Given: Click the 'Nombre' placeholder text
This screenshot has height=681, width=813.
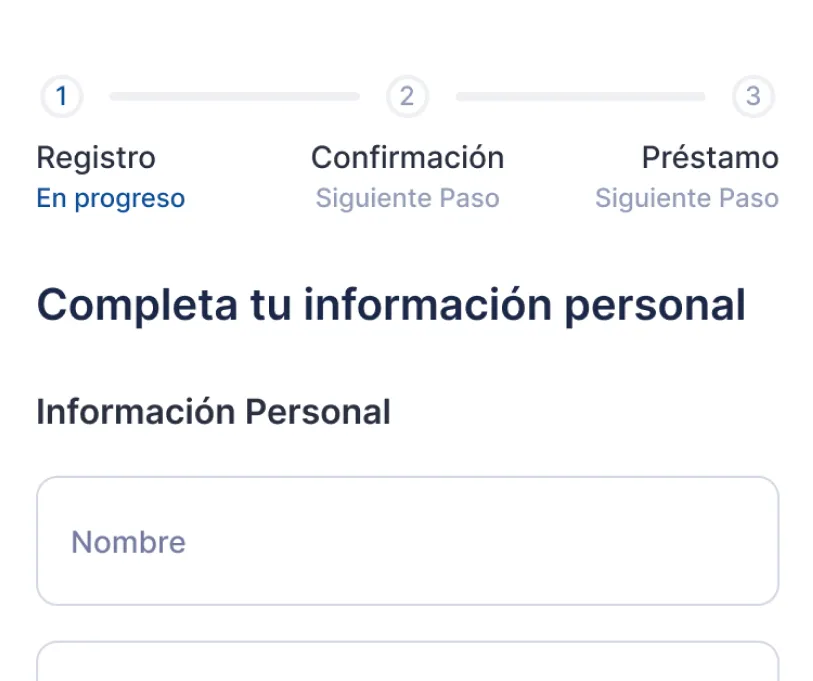Looking at the screenshot, I should pyautogui.click(x=128, y=542).
